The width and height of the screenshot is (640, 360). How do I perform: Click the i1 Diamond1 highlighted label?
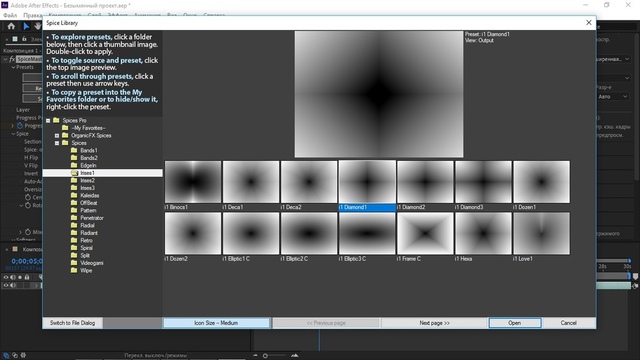[367, 207]
